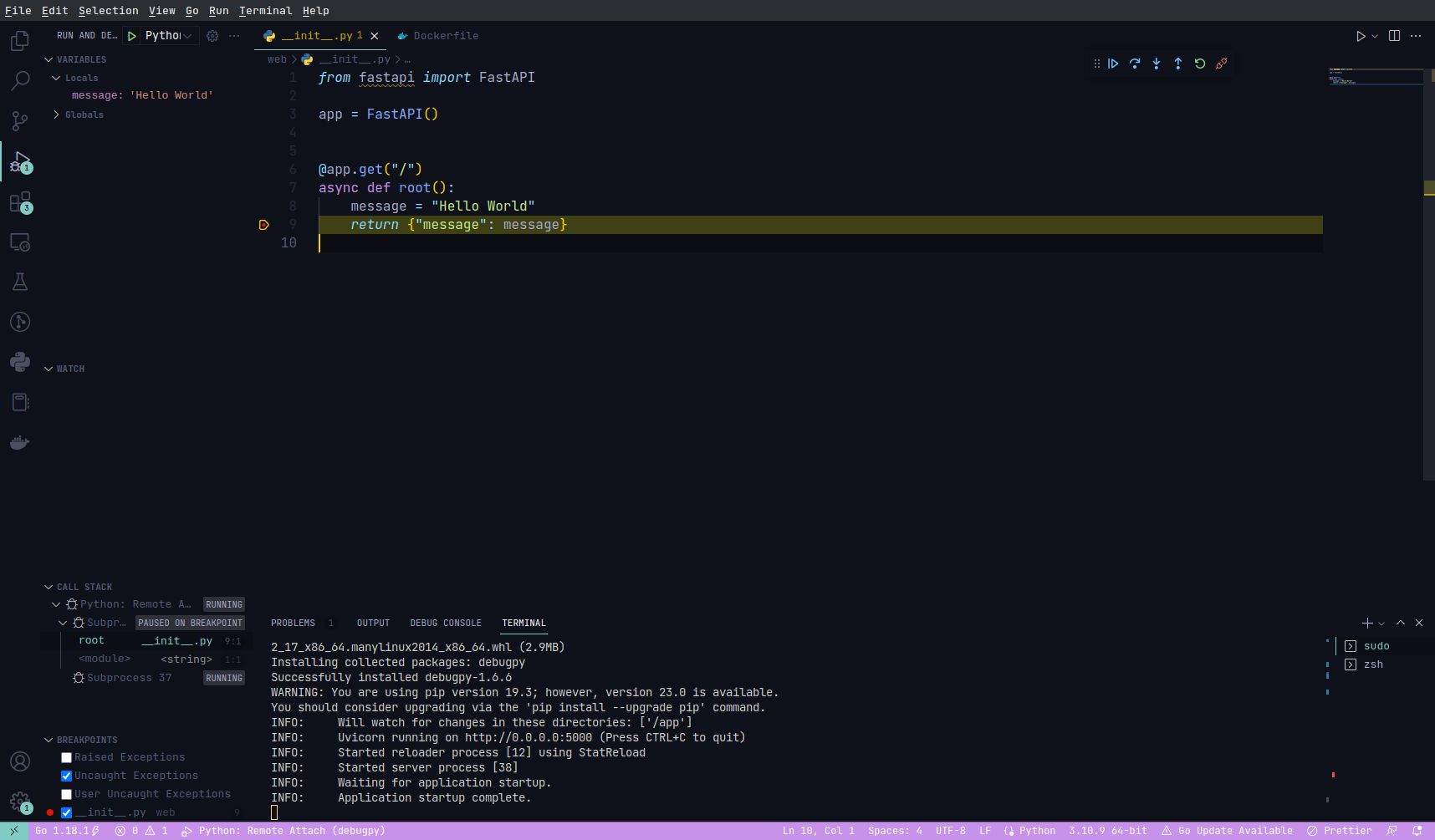Collapse the Locals variables node

pos(56,79)
